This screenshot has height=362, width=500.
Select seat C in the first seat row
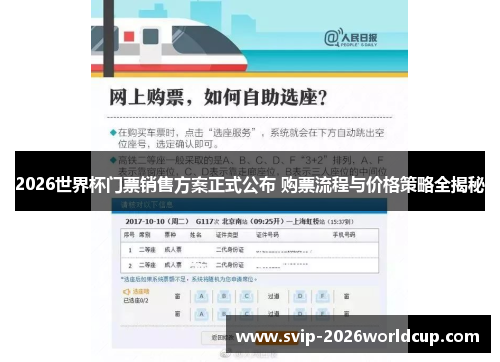coord(247,296)
